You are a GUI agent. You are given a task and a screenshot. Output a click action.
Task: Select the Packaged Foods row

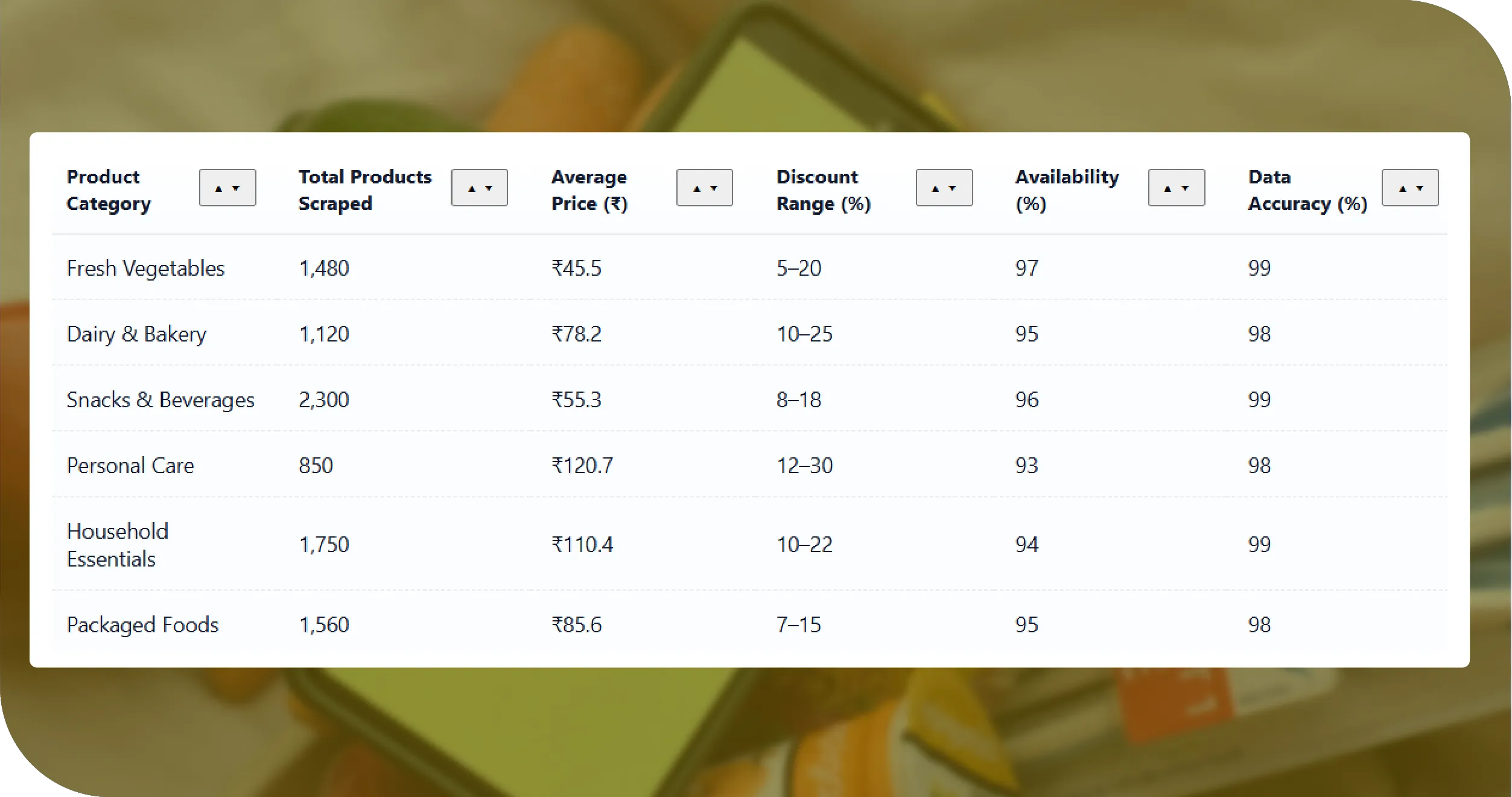point(143,625)
